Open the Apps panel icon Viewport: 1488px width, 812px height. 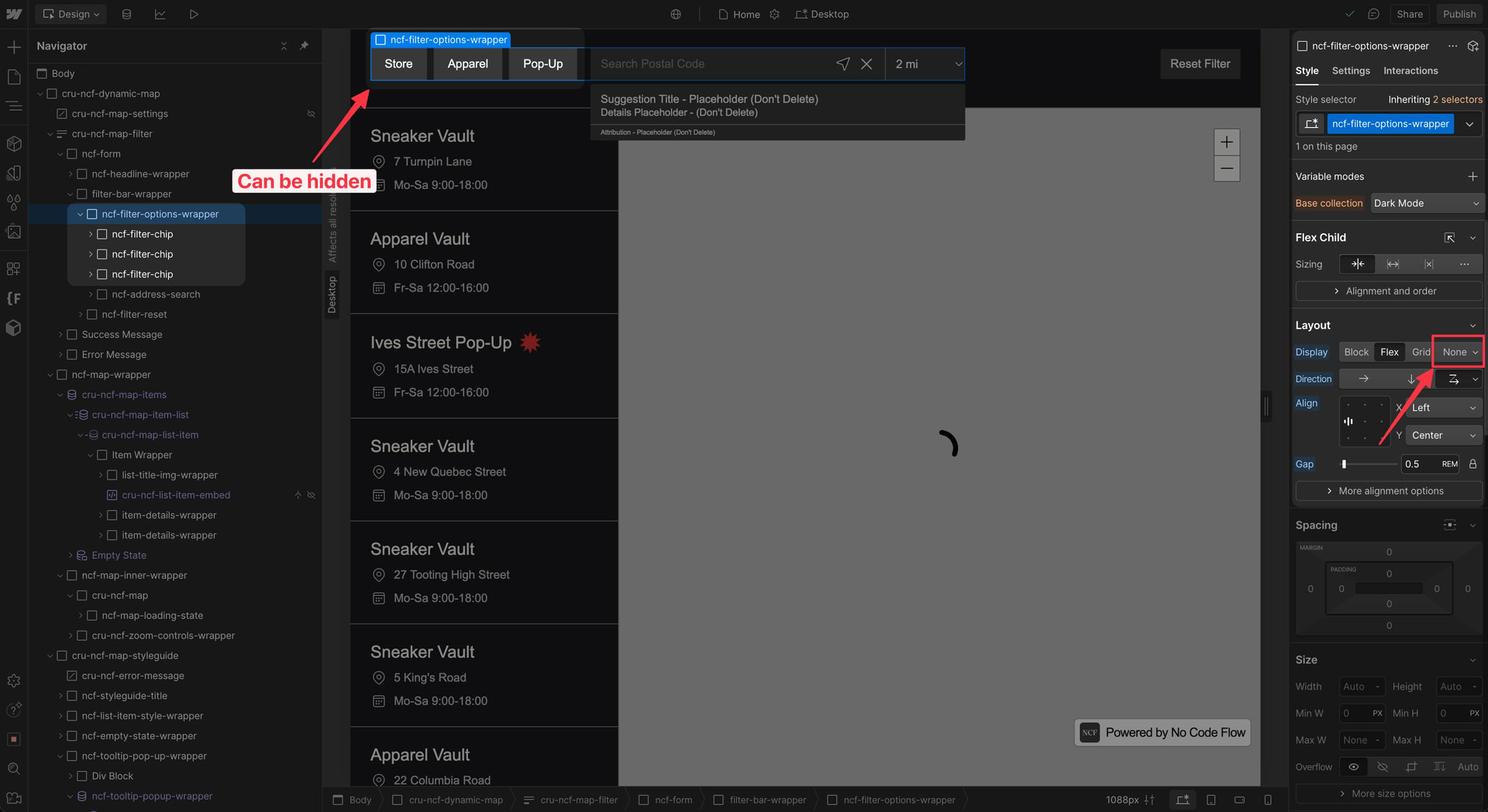pyautogui.click(x=14, y=269)
